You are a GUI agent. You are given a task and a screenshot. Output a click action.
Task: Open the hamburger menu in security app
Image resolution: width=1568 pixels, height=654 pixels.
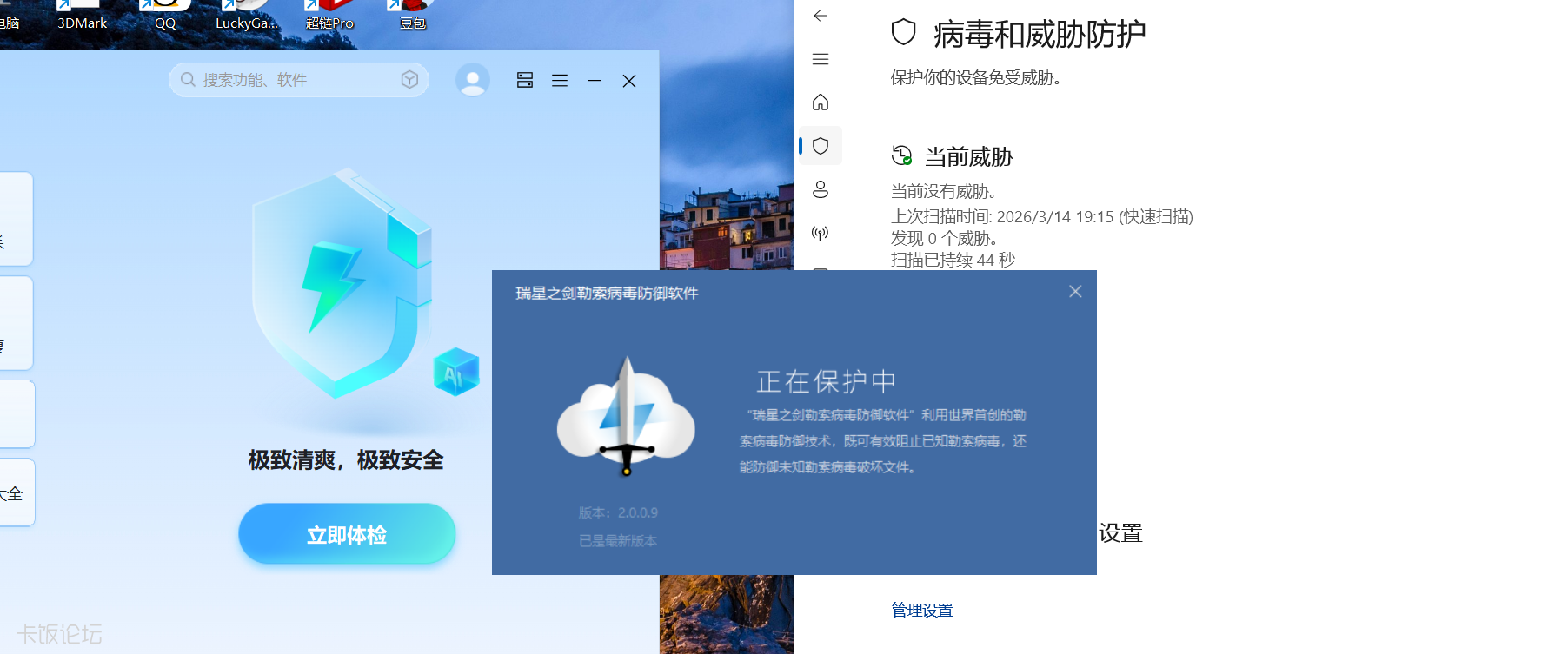click(x=560, y=80)
